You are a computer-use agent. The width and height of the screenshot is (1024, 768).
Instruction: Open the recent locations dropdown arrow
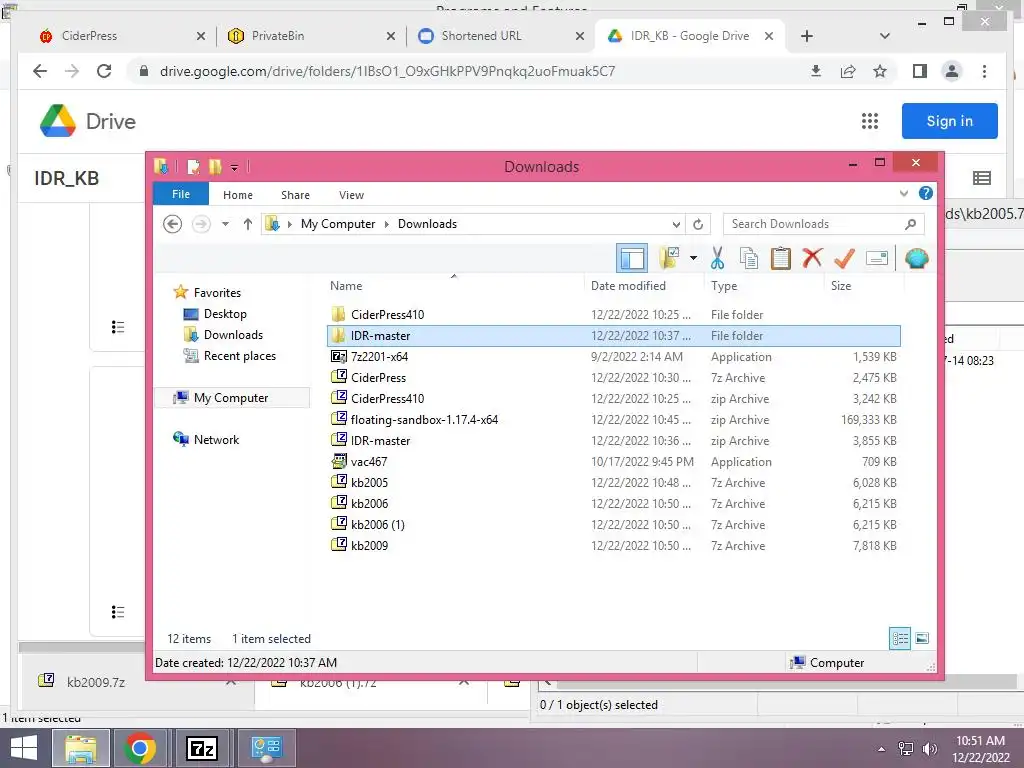click(225, 224)
